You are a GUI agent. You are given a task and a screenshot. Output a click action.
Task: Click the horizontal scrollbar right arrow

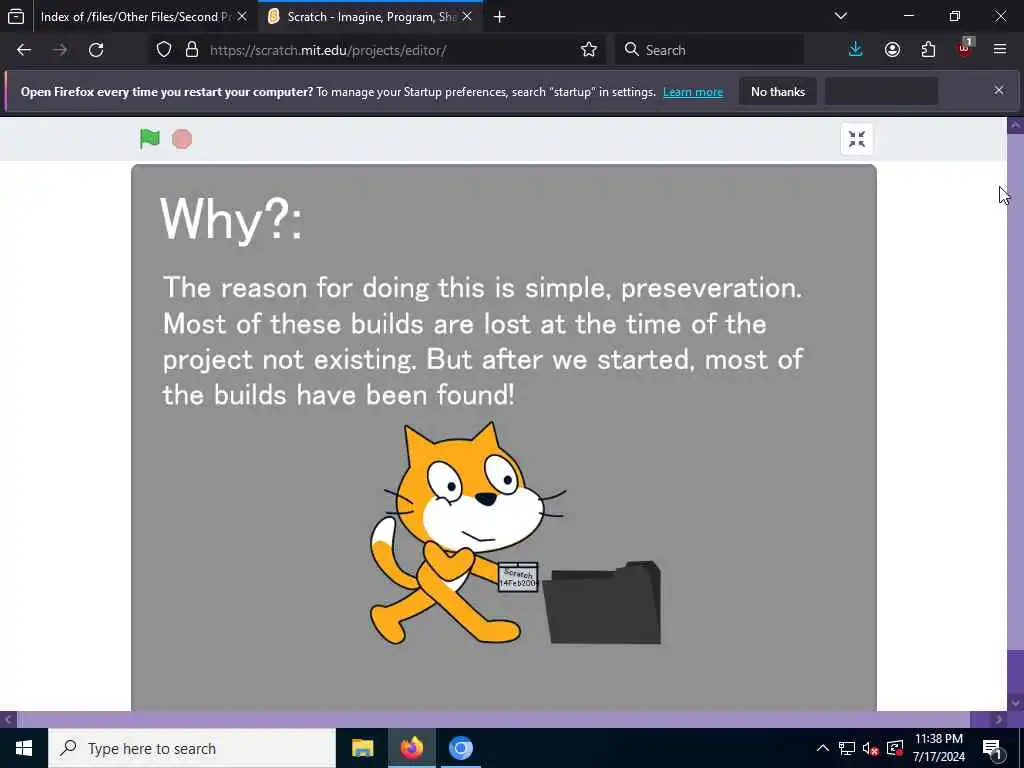tap(999, 720)
